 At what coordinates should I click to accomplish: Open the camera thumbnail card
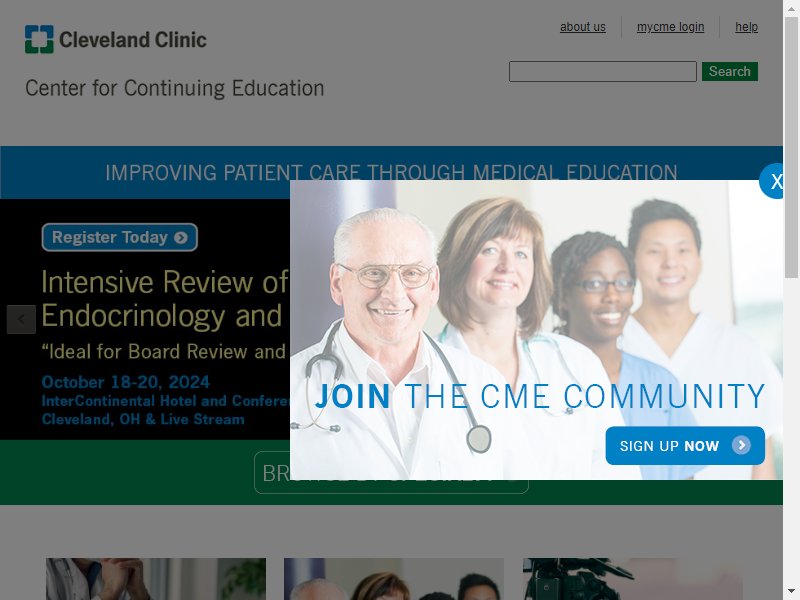coord(633,579)
